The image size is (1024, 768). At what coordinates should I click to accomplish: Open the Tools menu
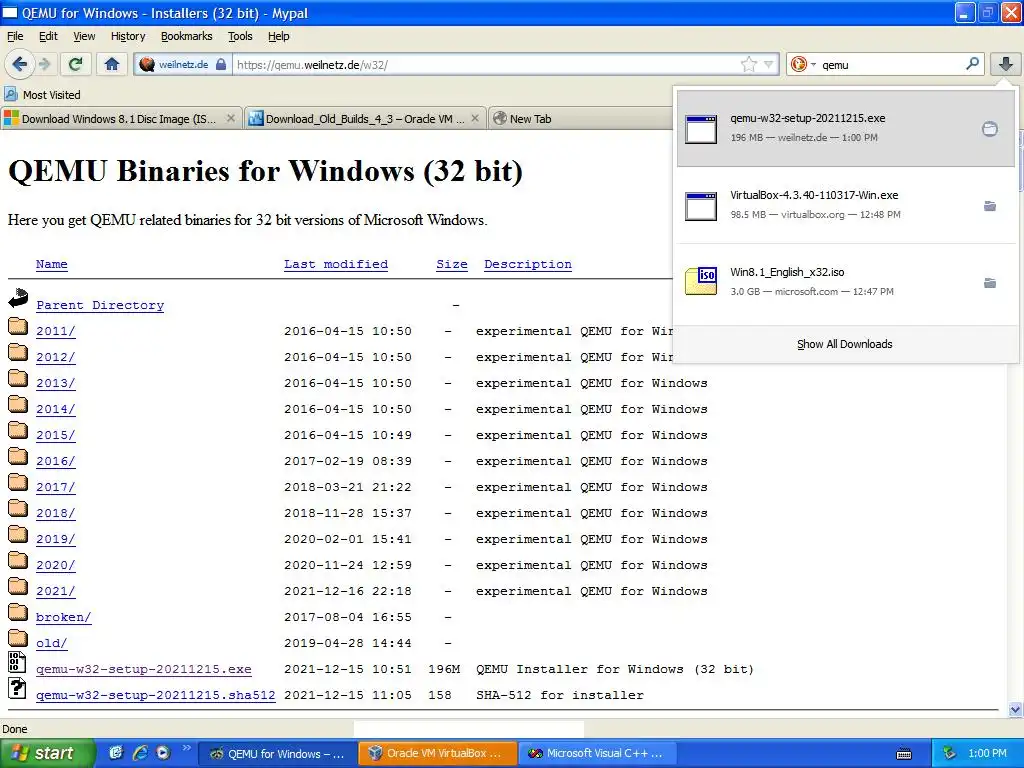click(x=240, y=36)
